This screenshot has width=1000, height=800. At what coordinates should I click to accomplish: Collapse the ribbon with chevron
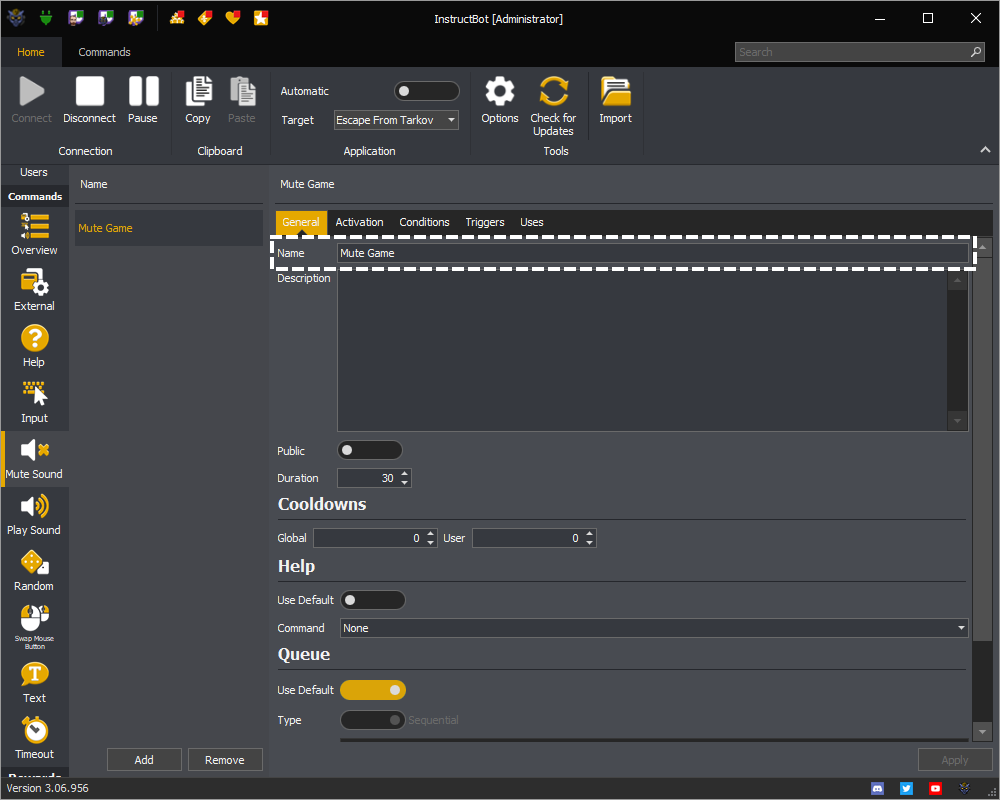[985, 150]
